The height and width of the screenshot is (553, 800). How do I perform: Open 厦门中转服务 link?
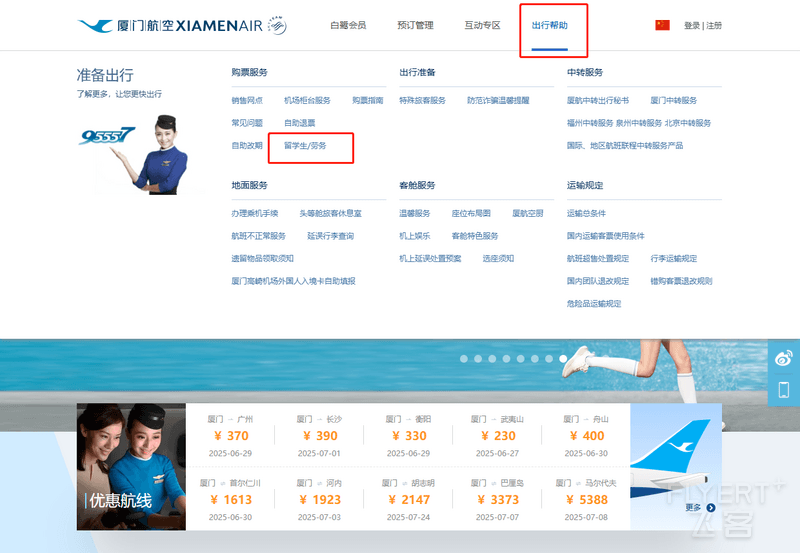coord(673,100)
